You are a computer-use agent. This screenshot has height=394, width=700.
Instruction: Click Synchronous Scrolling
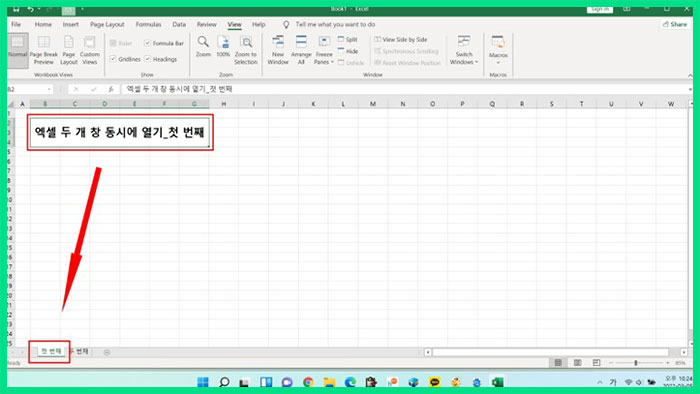point(406,51)
